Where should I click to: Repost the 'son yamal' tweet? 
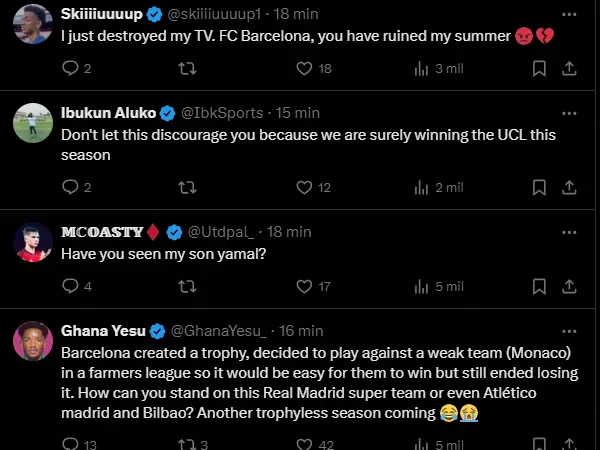187,286
